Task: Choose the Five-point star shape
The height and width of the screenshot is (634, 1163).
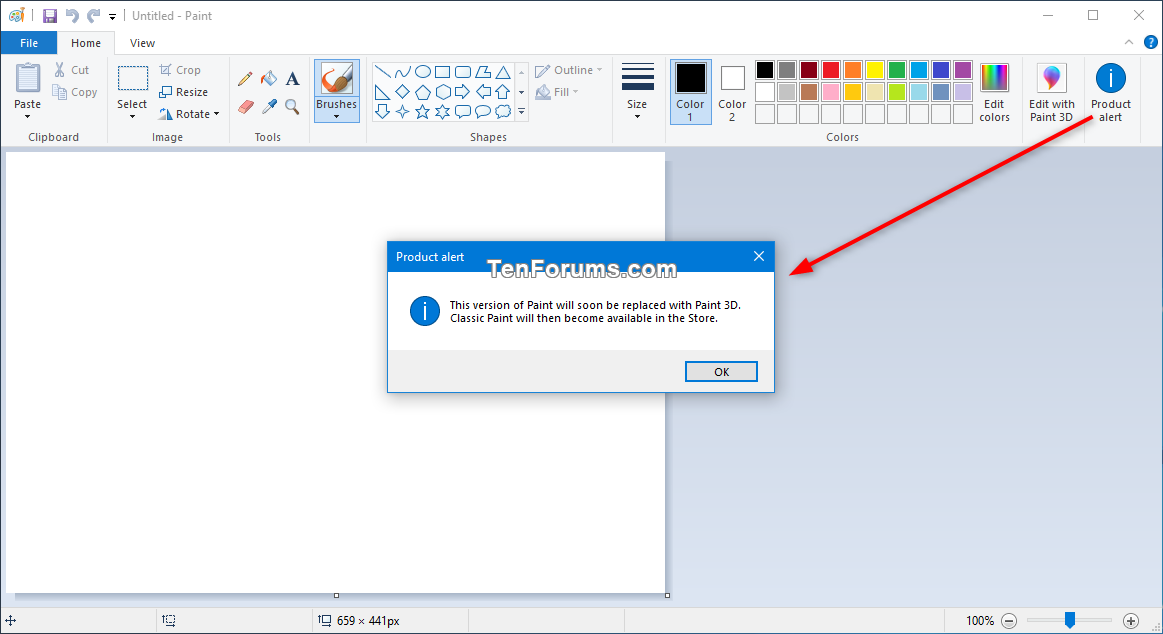Action: pyautogui.click(x=423, y=112)
